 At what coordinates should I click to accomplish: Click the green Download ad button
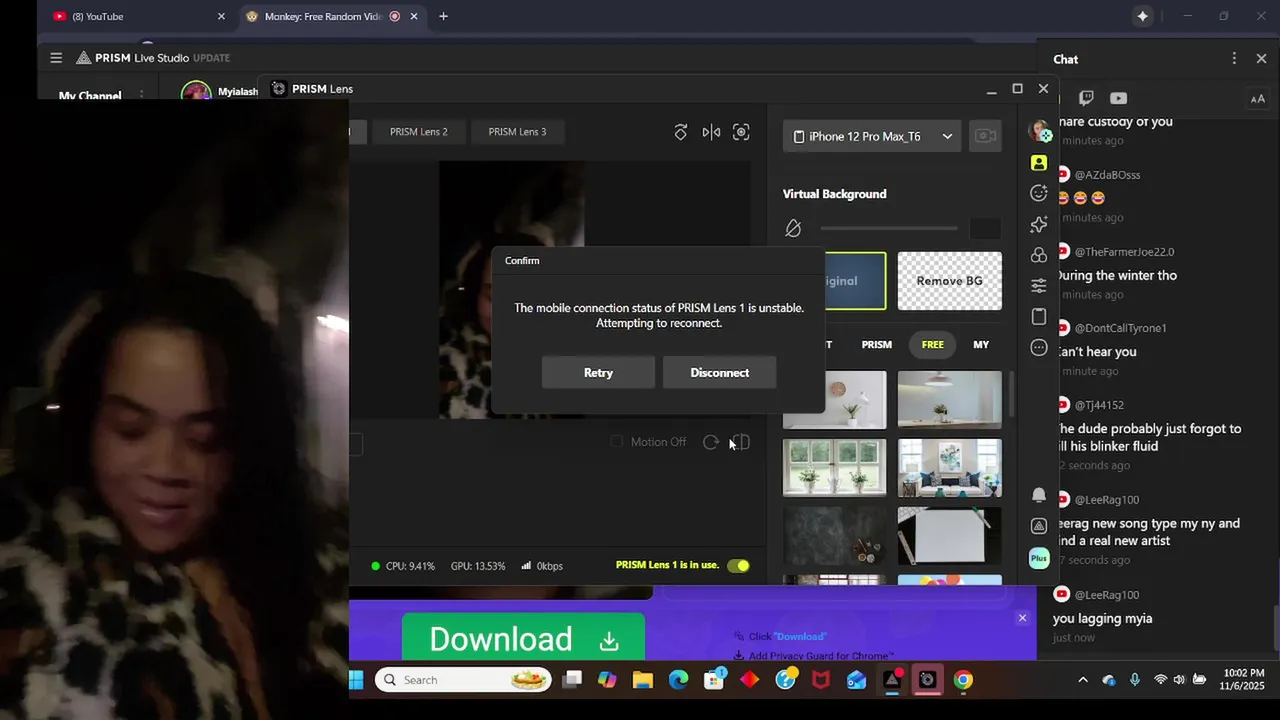[x=523, y=638]
